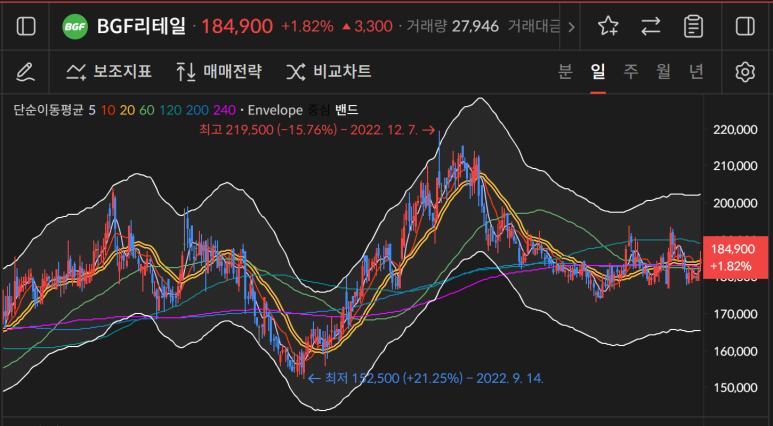Toggle the 200-day moving average line

[x=196, y=110]
